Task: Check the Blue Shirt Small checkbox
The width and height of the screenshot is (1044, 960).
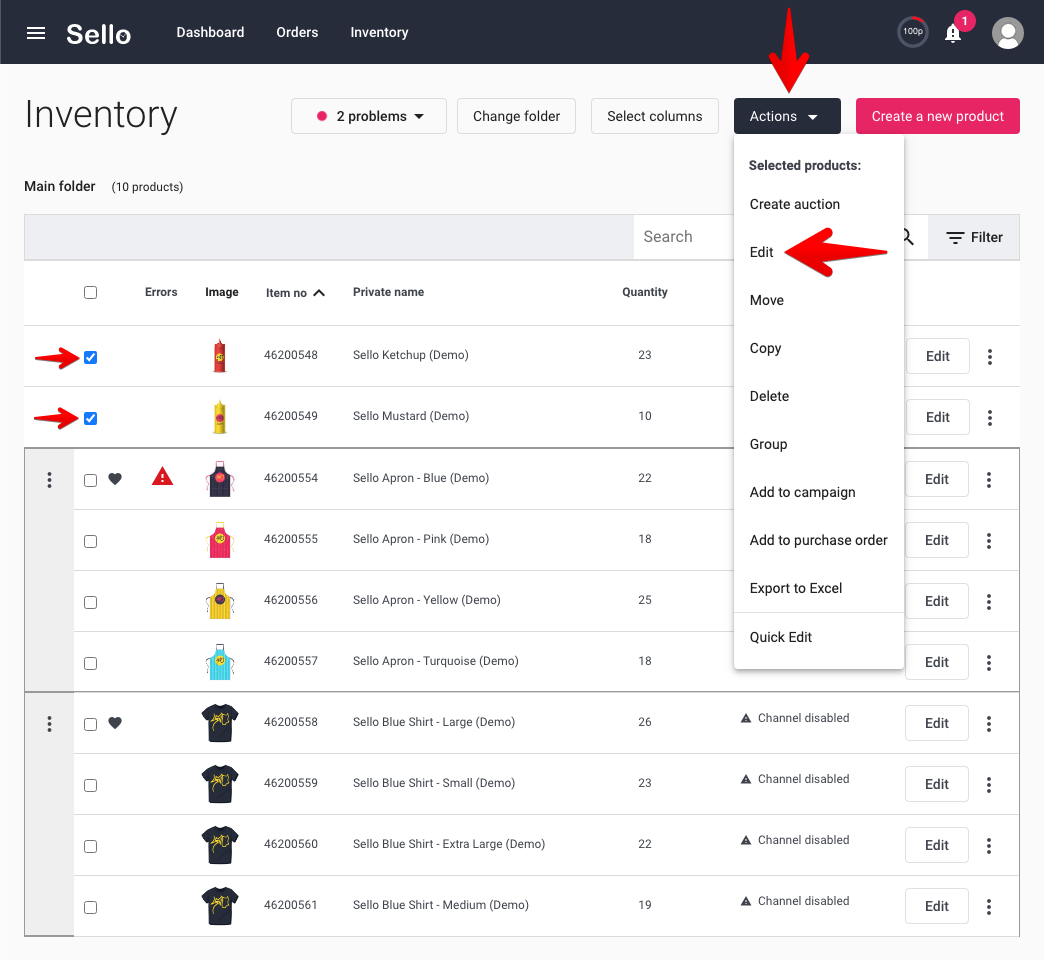Action: tap(91, 786)
